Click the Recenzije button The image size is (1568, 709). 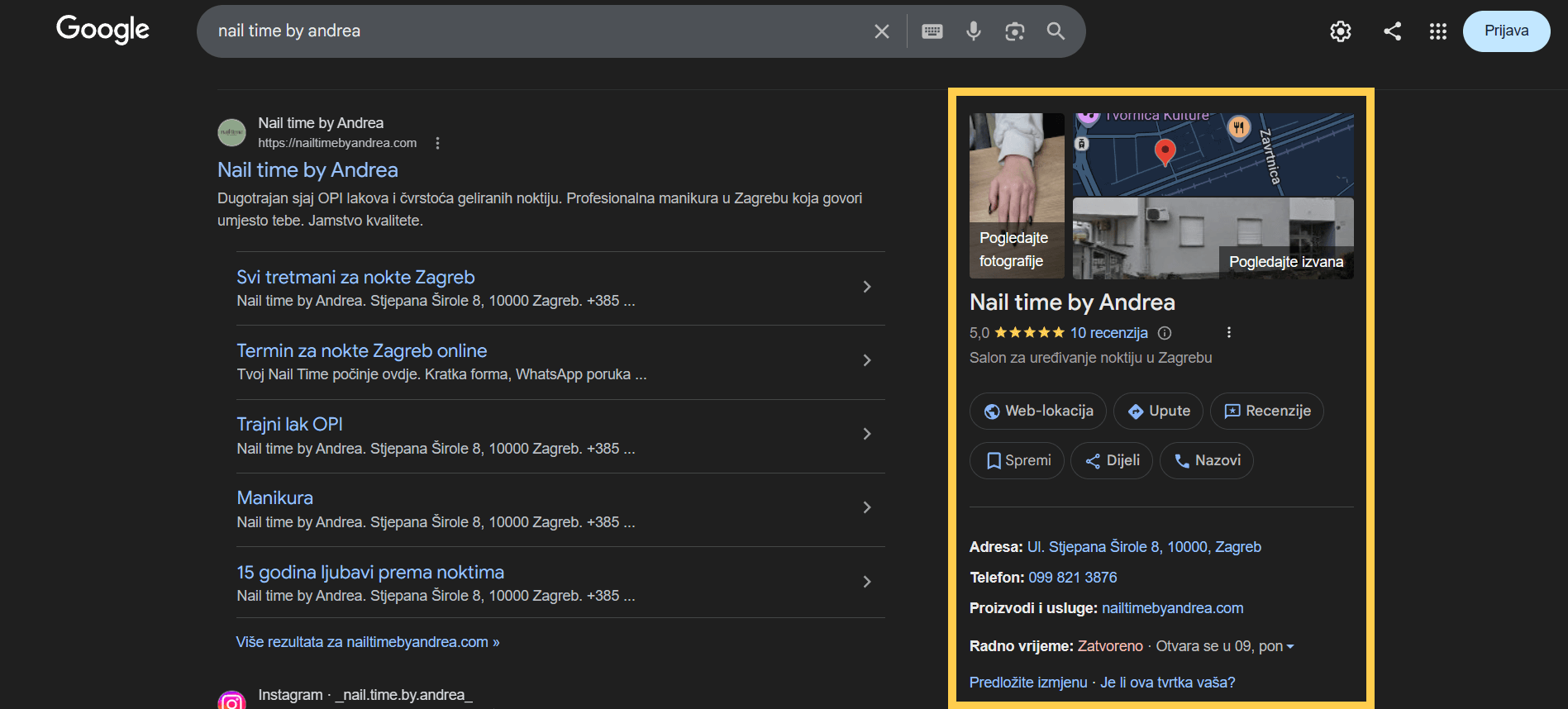[1267, 411]
